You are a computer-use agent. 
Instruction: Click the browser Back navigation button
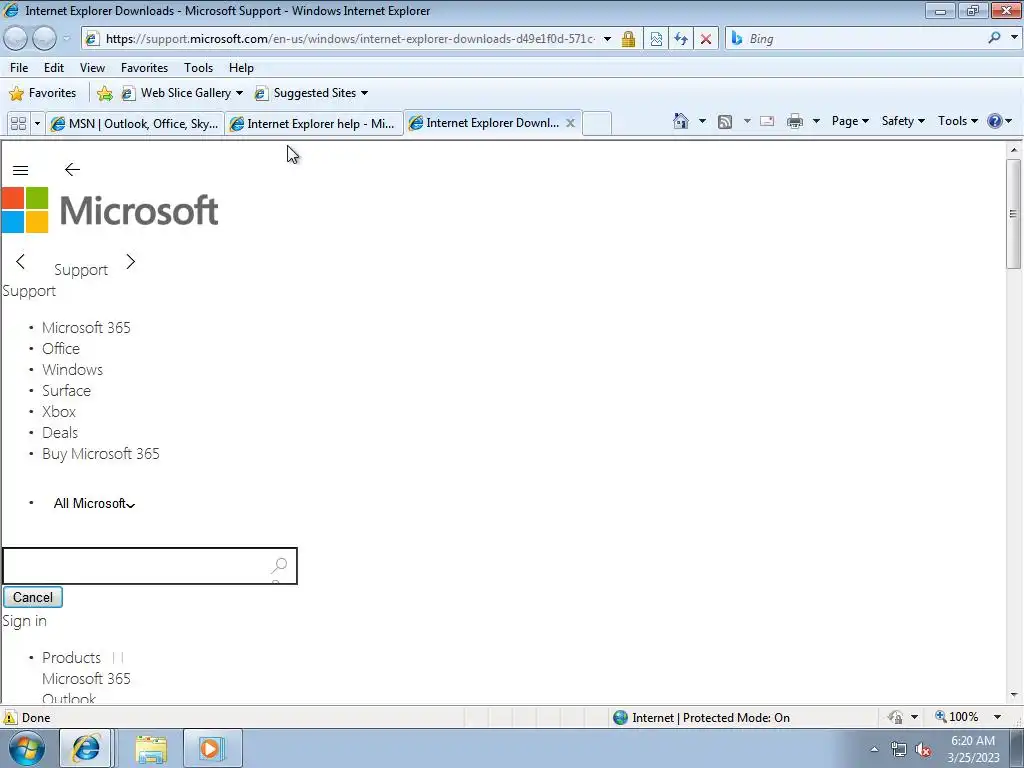pos(16,39)
